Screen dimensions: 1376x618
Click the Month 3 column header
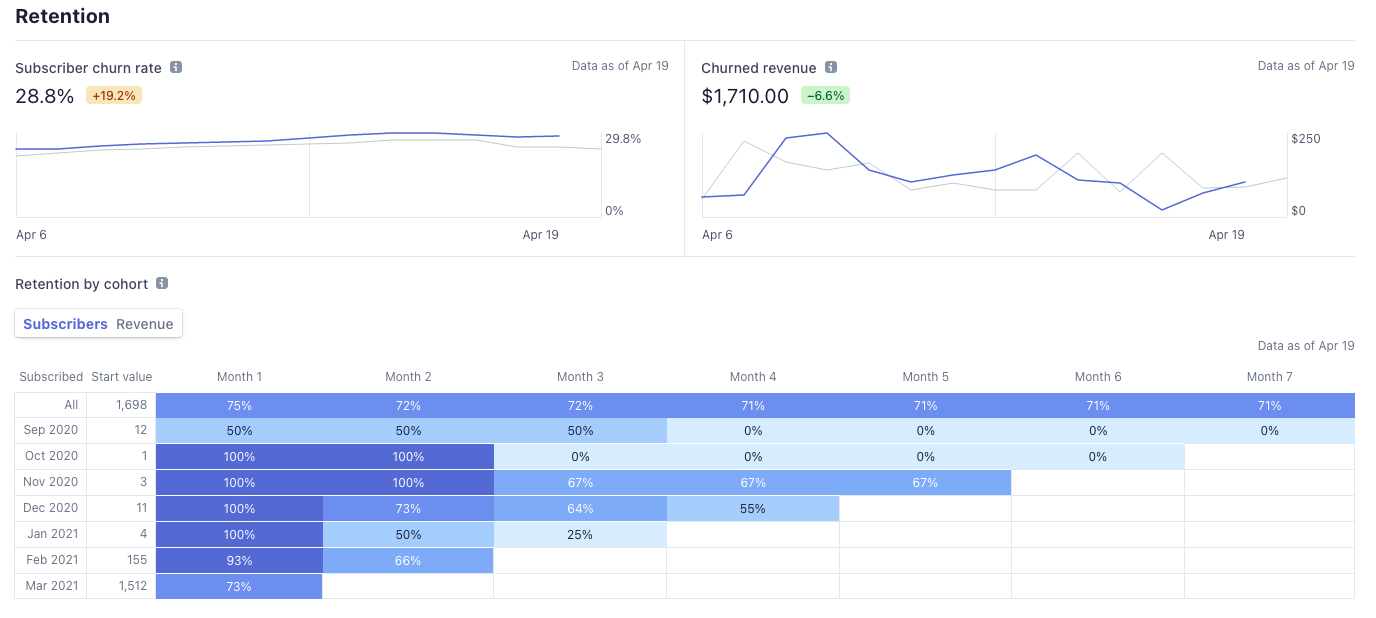(x=581, y=377)
